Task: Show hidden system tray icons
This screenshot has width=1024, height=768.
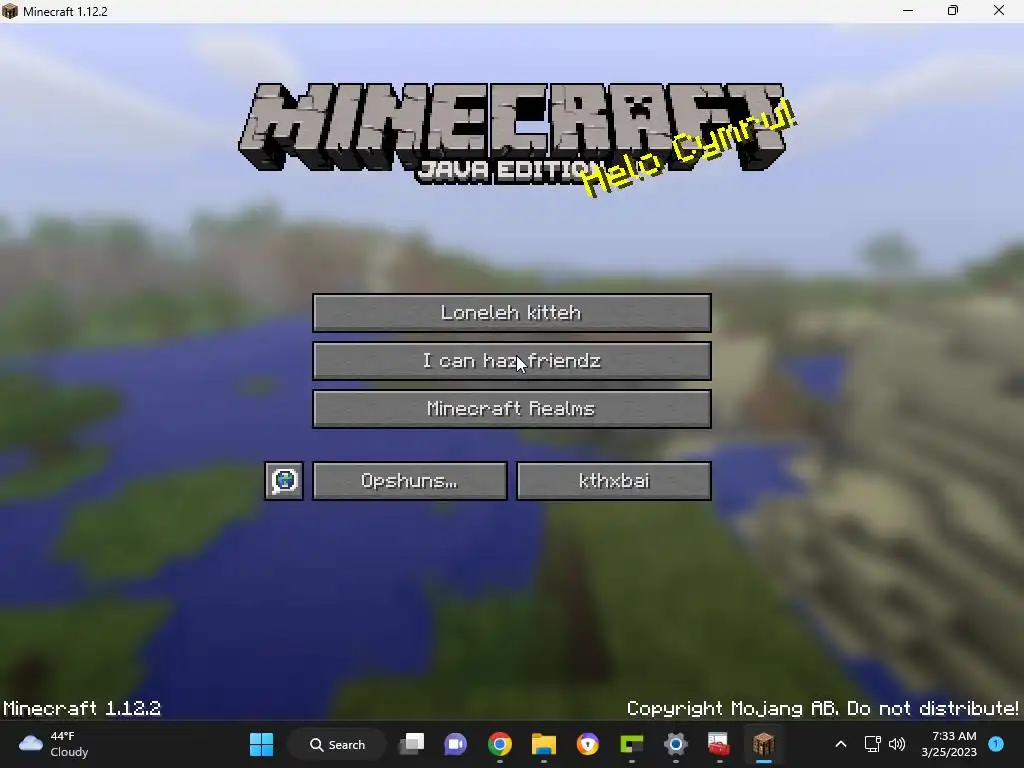Action: tap(841, 744)
